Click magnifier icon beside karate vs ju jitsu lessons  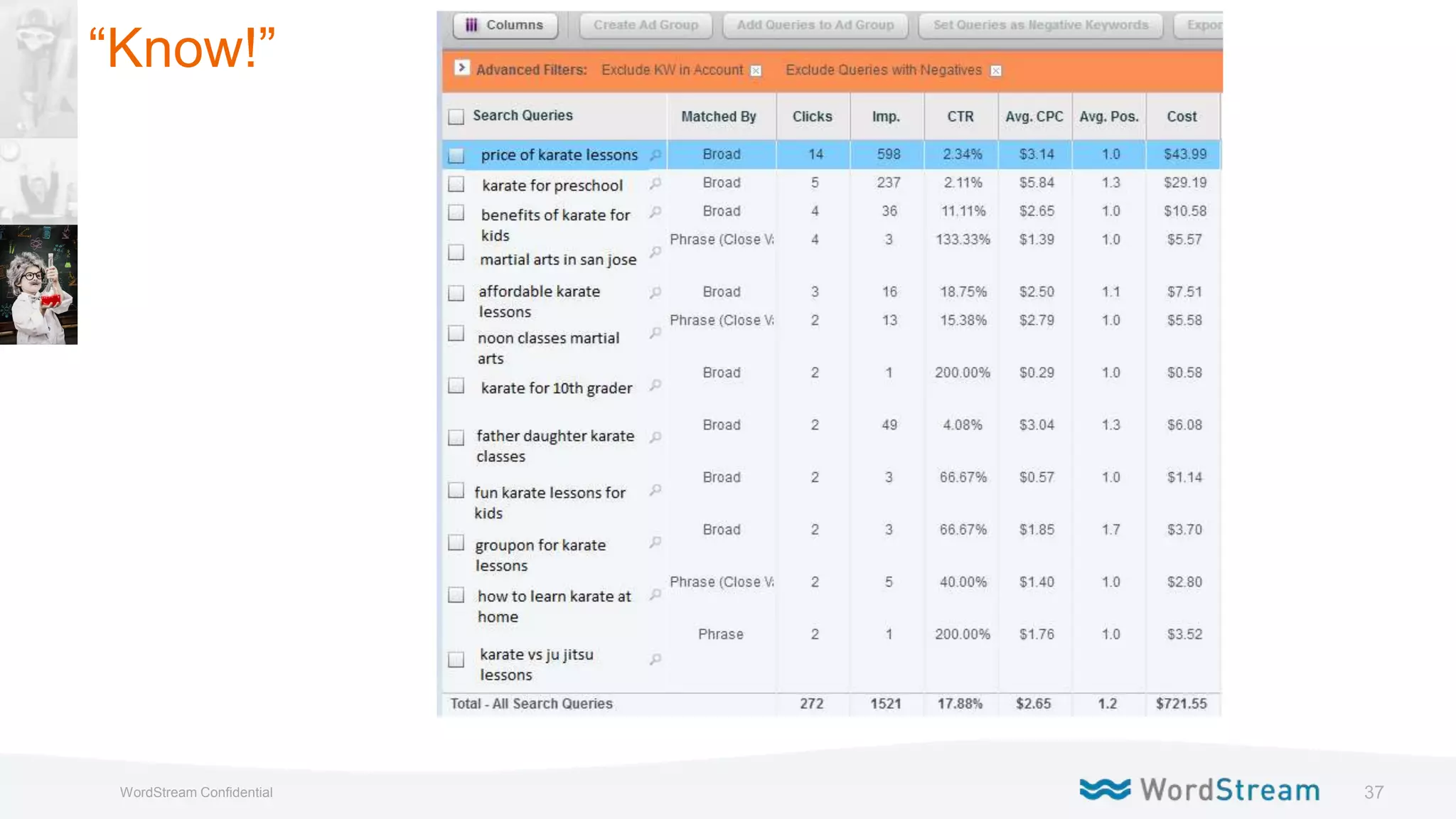(x=655, y=660)
